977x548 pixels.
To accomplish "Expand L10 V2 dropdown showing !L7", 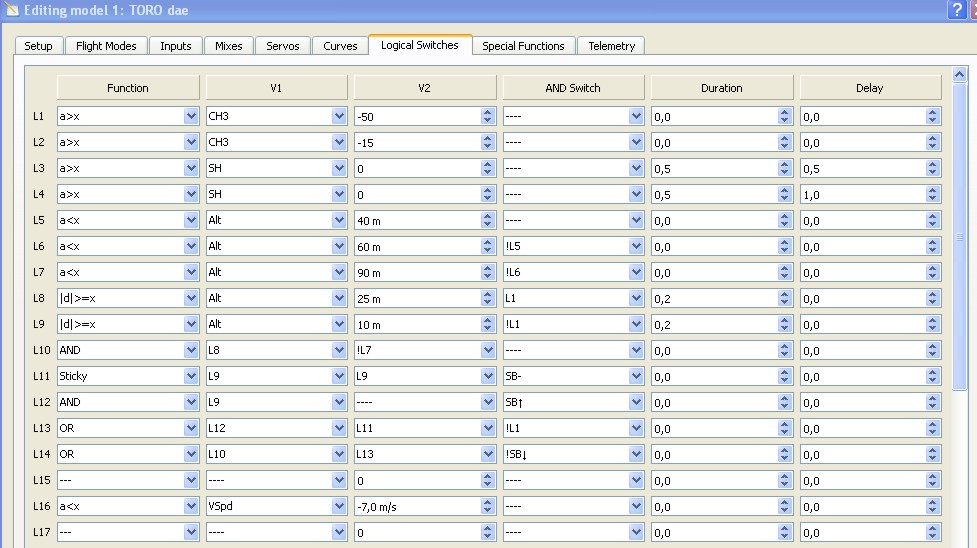I will pos(488,351).
